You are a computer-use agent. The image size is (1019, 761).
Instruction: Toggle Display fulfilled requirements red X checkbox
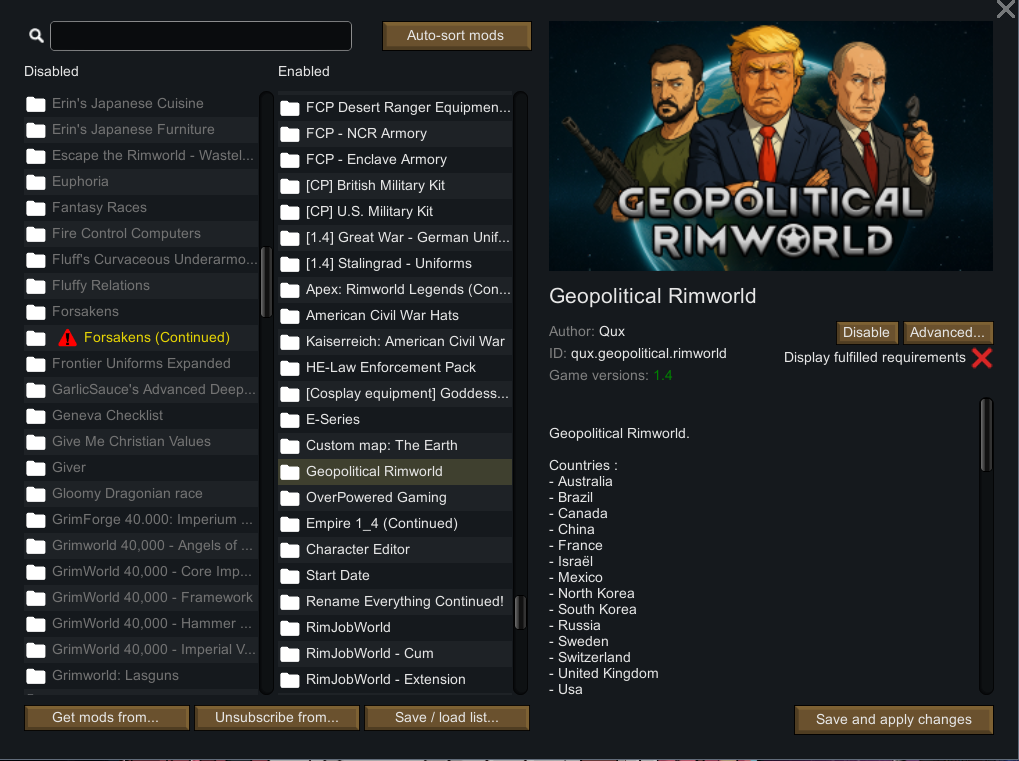(982, 357)
